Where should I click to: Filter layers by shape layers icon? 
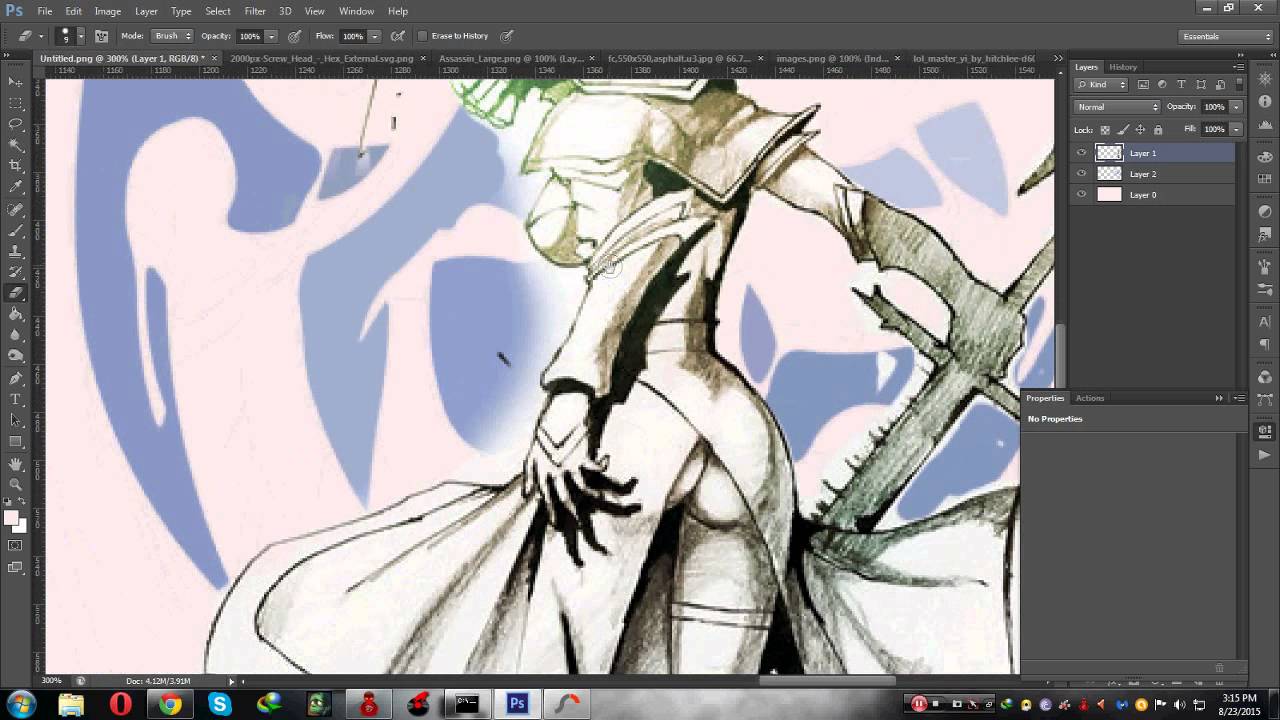(x=1200, y=85)
